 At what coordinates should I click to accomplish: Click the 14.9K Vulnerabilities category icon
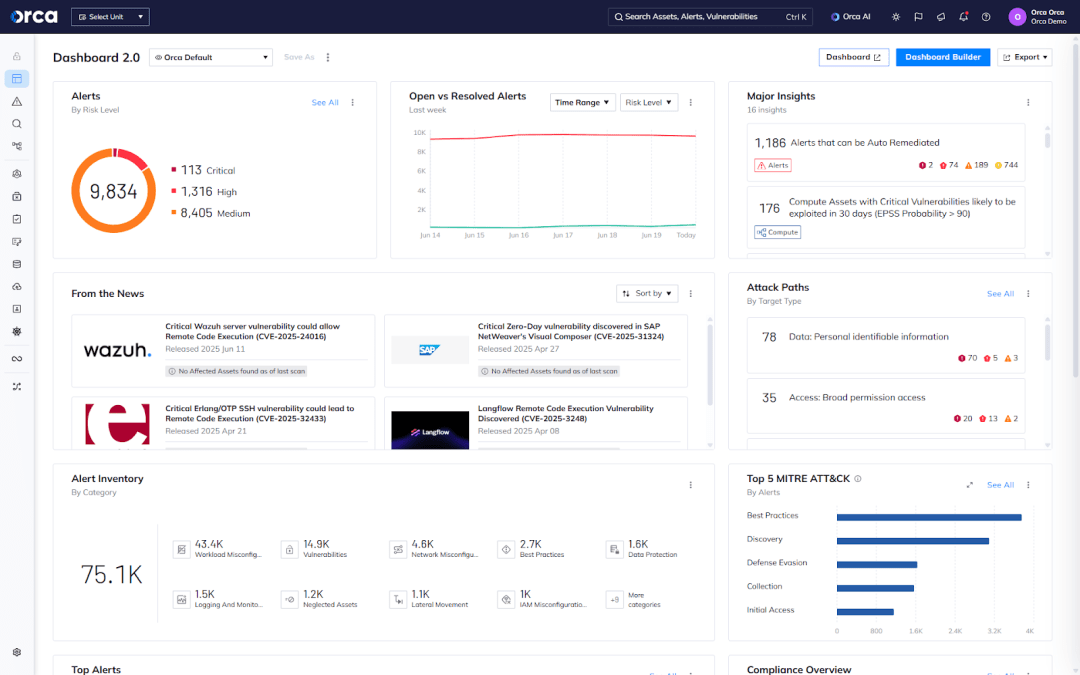tap(289, 550)
